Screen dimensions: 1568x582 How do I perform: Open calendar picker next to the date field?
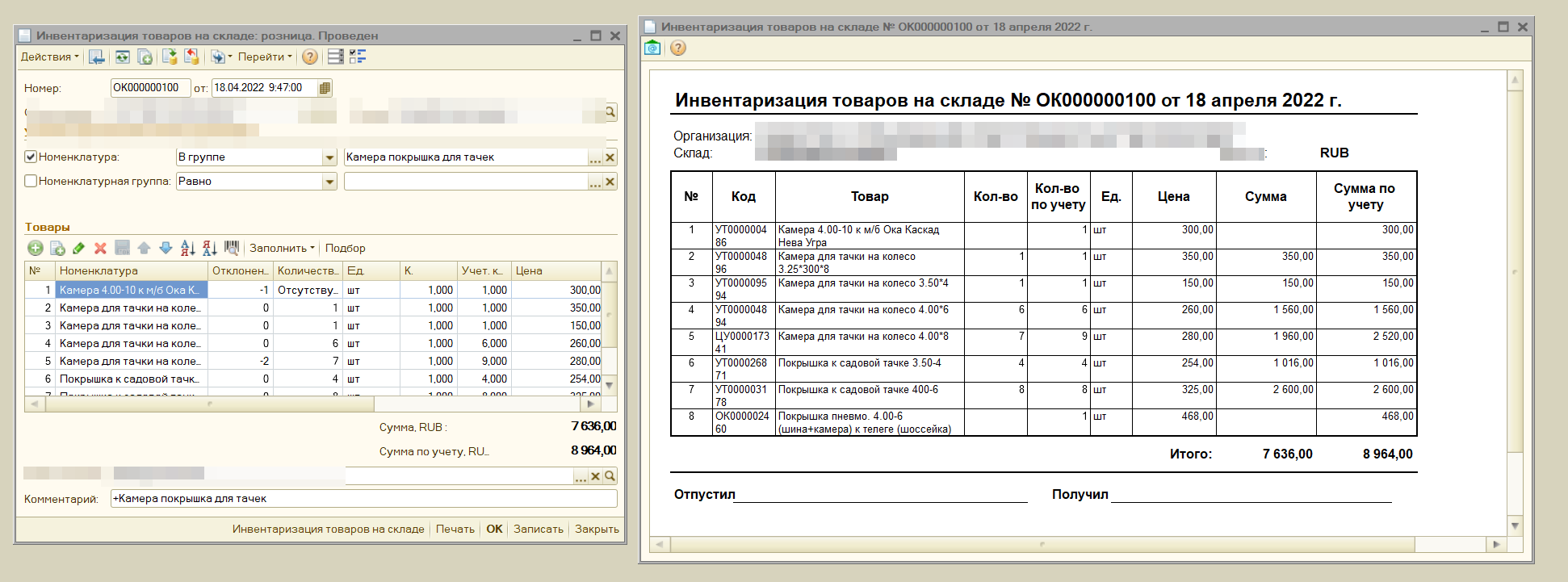325,88
